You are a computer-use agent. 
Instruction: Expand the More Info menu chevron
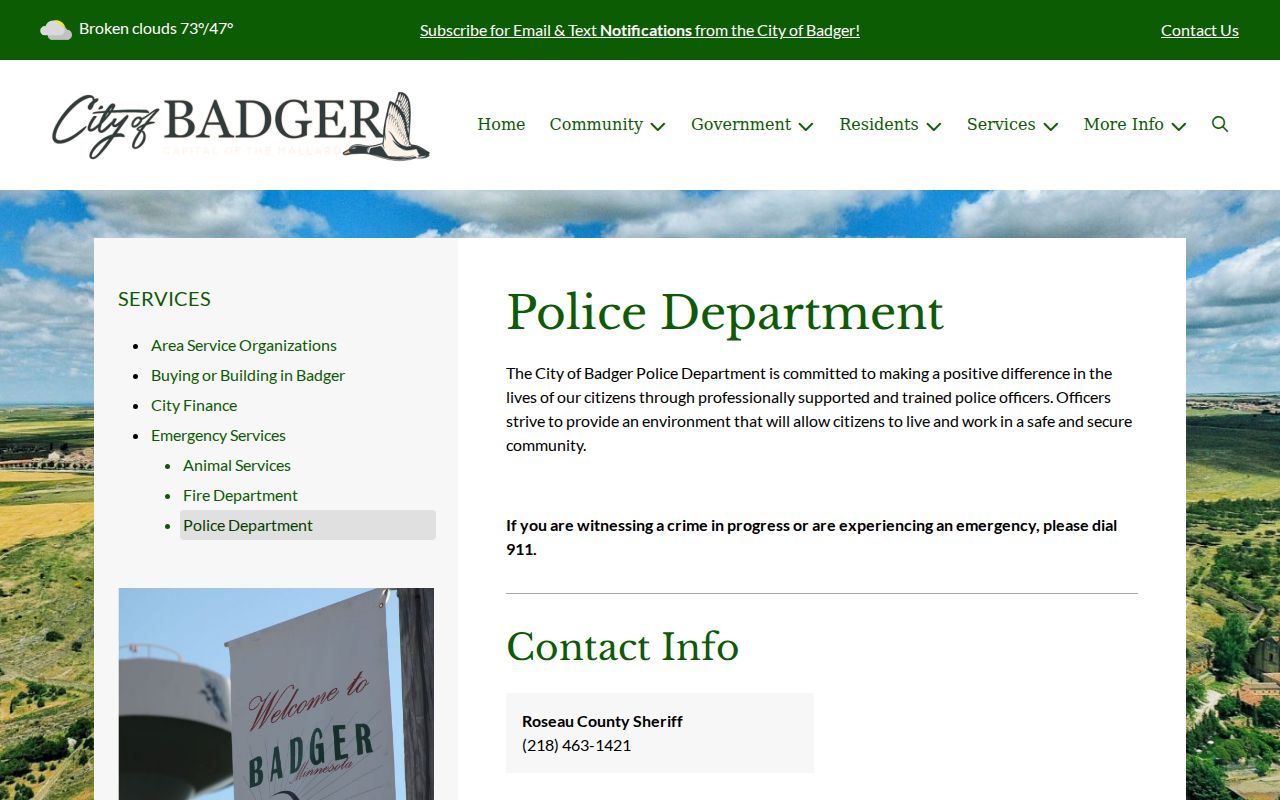tap(1179, 126)
